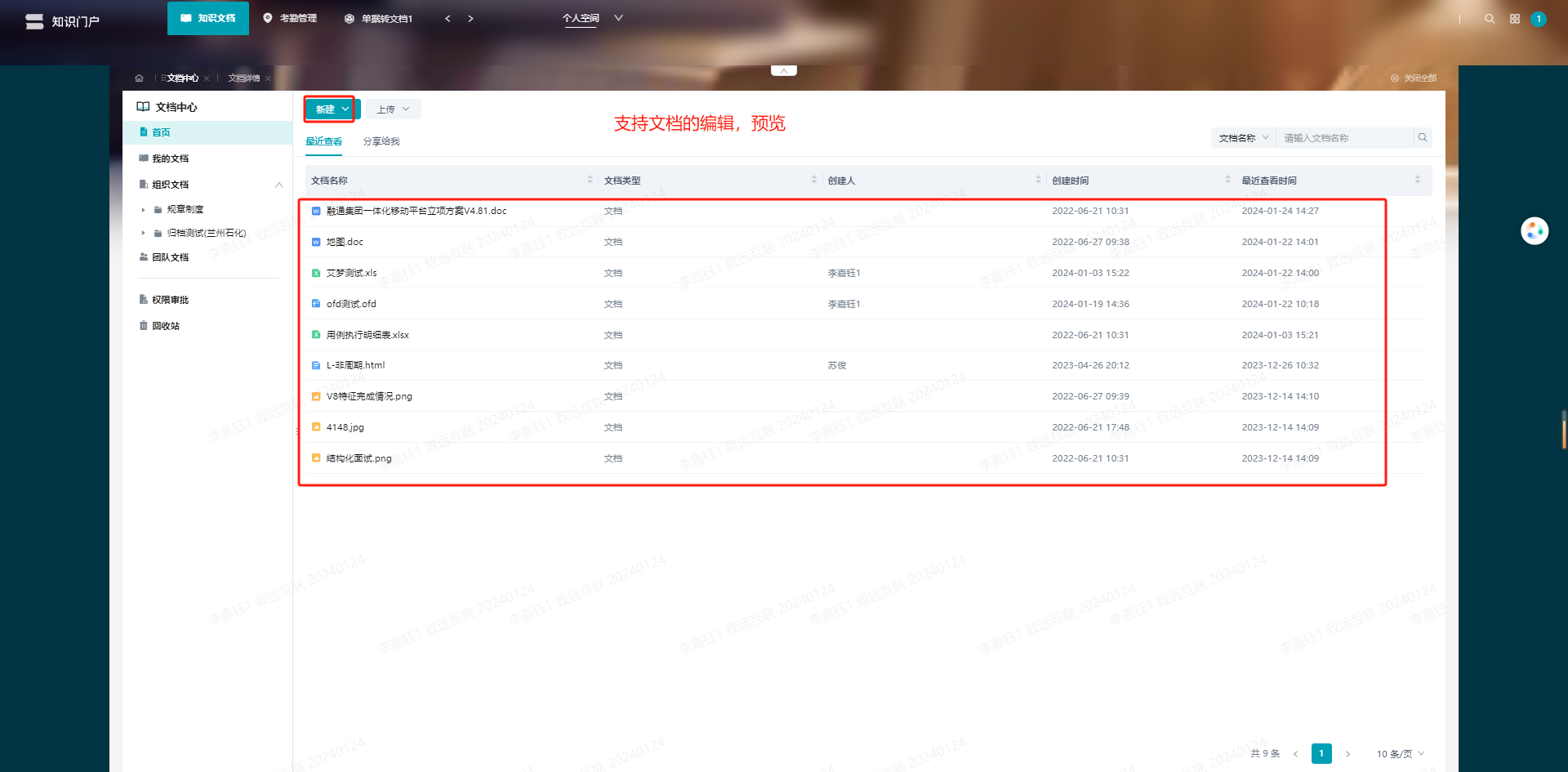
Task: Click creator 苏俊 in L-非周期.html row
Action: 837,365
